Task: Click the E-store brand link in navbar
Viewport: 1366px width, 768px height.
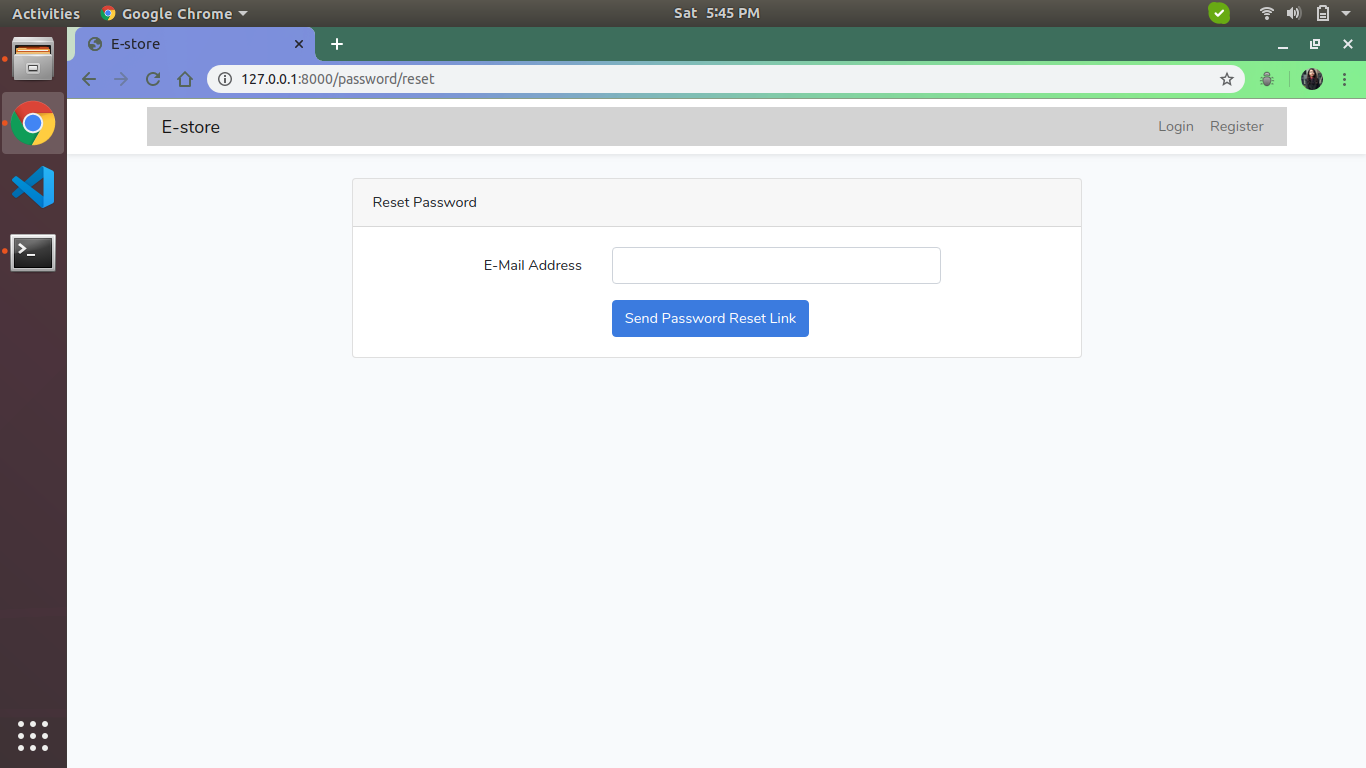Action: (191, 127)
